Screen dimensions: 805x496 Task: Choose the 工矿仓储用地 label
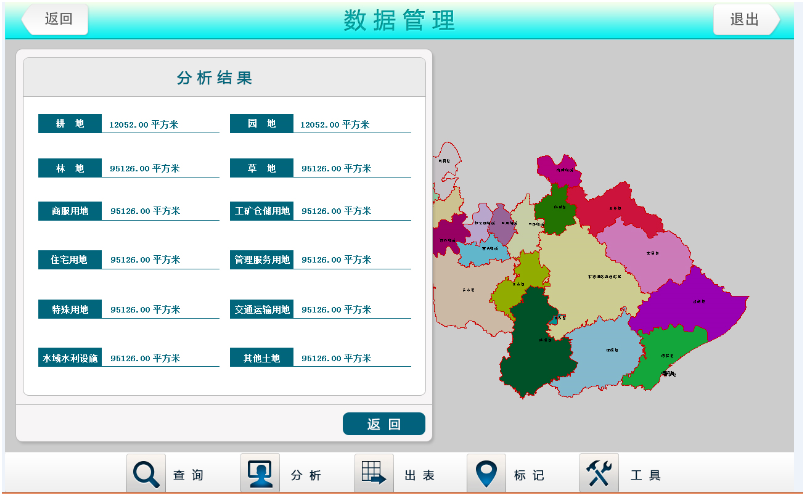(x=261, y=211)
